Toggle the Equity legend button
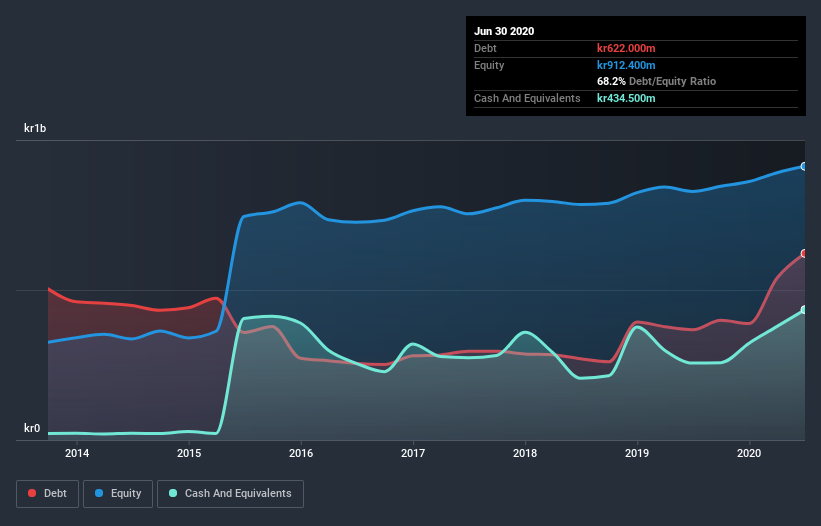This screenshot has width=821, height=526. click(x=118, y=494)
